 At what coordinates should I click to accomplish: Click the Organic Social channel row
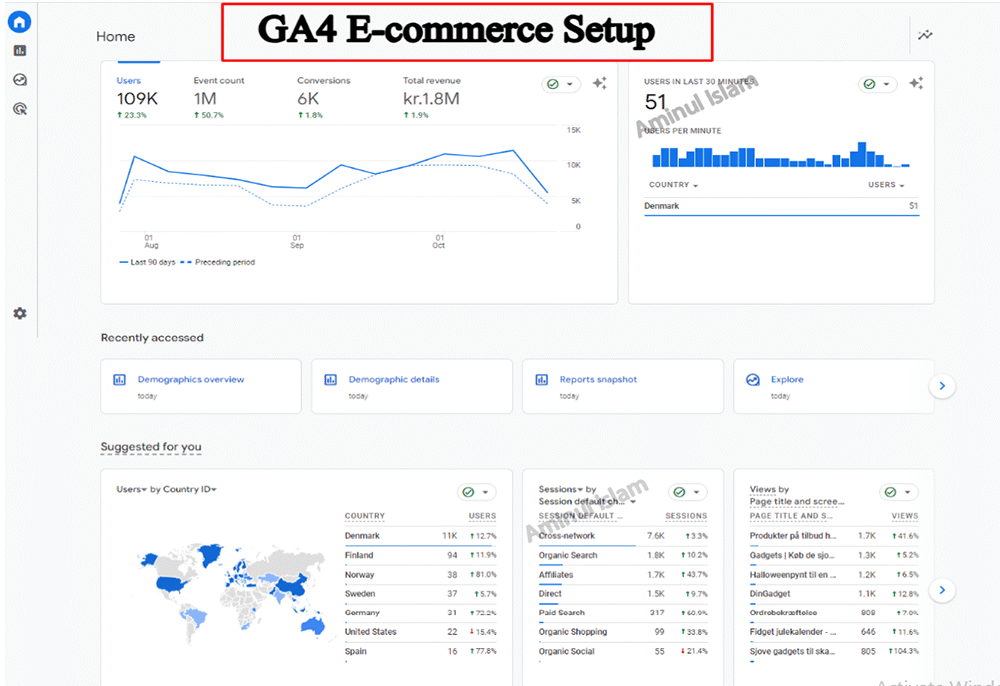[x=623, y=652]
